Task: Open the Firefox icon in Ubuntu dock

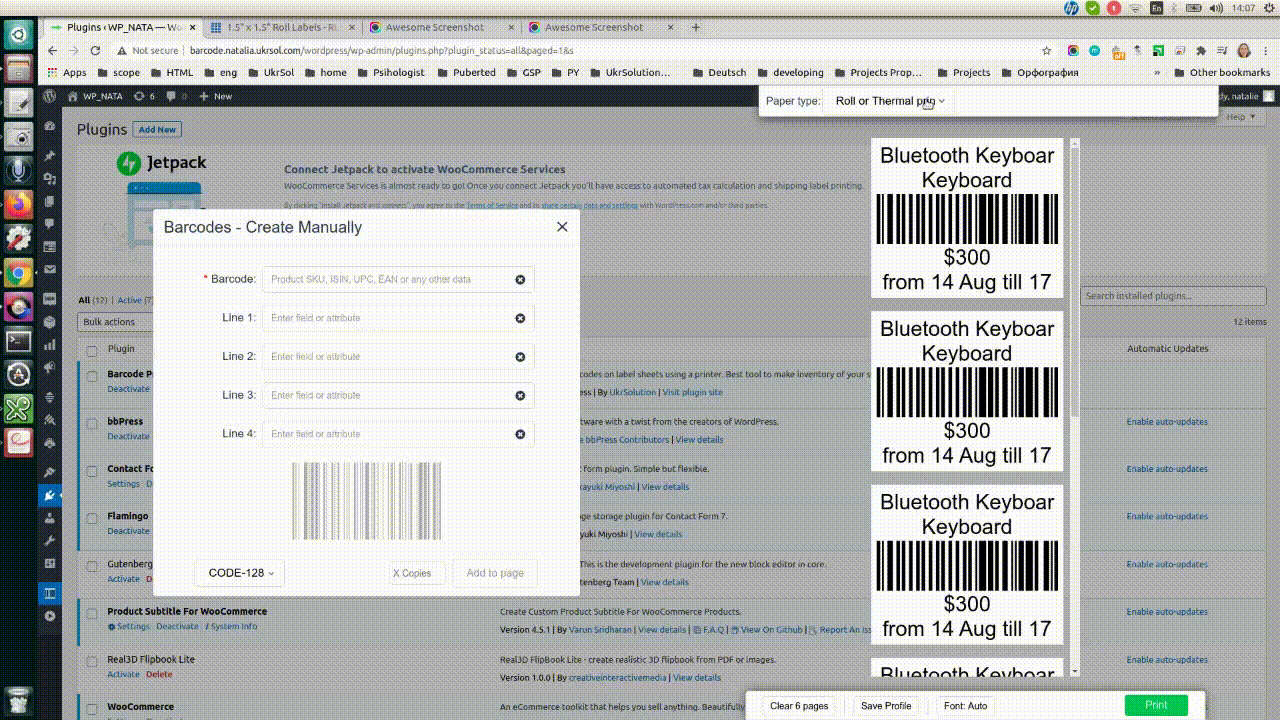Action: [18, 205]
